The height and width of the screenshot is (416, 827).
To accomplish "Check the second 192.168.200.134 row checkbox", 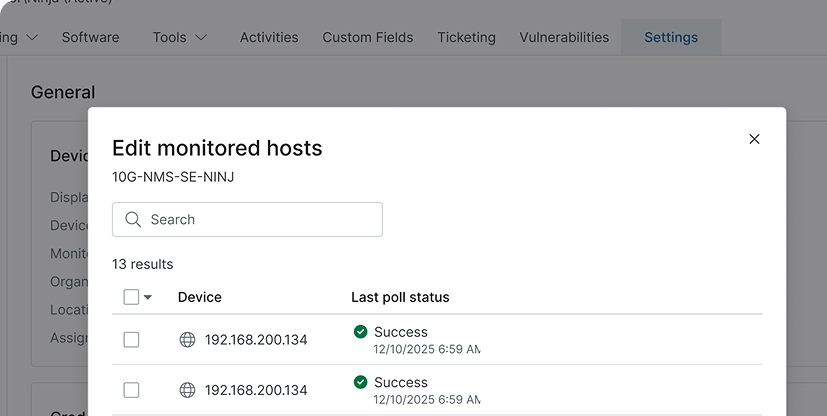I will (131, 390).
